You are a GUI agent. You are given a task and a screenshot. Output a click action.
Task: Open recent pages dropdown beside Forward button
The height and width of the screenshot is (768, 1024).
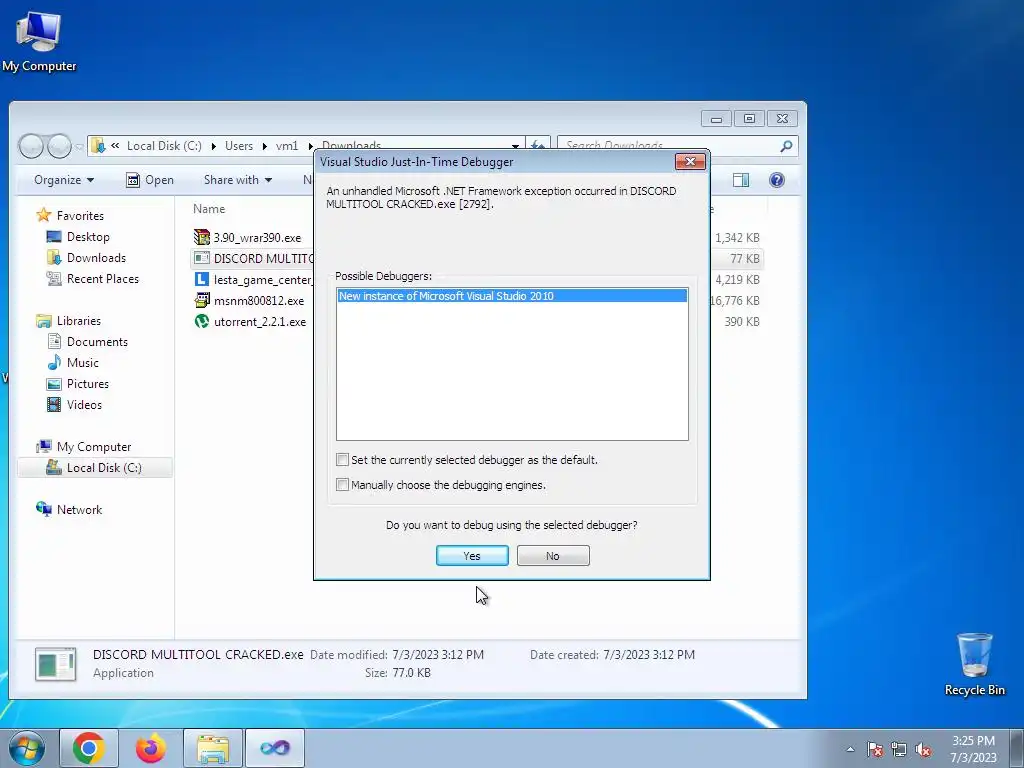click(79, 147)
